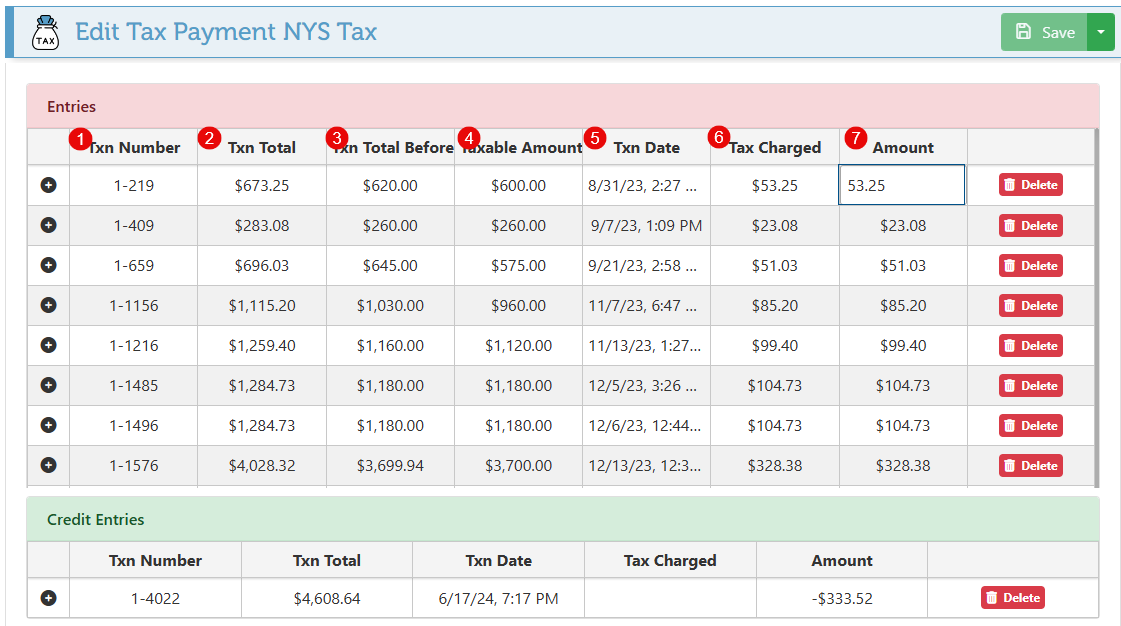
Task: Click red marker number 5 badge
Action: 596,138
